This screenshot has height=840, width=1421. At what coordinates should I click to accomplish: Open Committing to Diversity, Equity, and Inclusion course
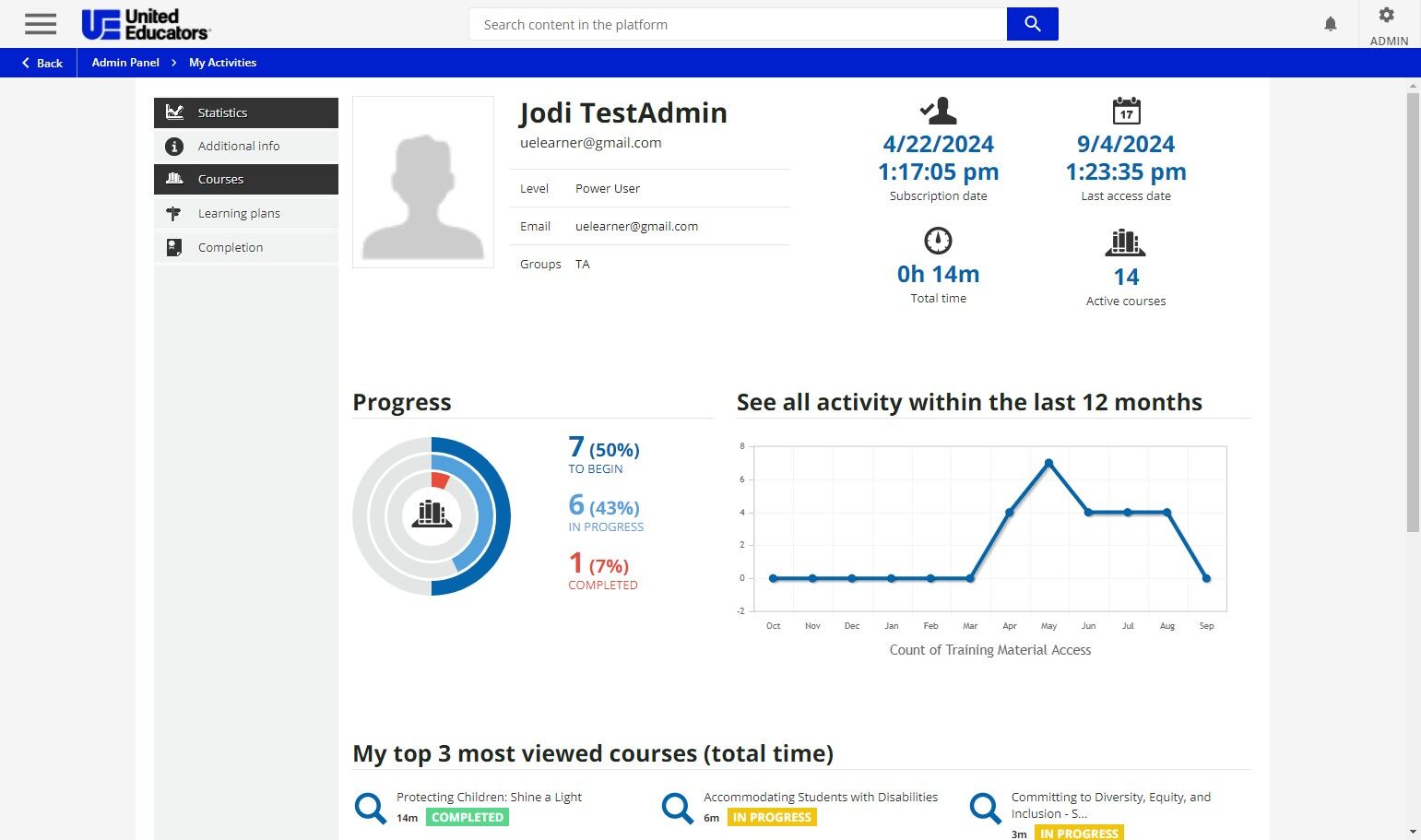coord(1111,805)
